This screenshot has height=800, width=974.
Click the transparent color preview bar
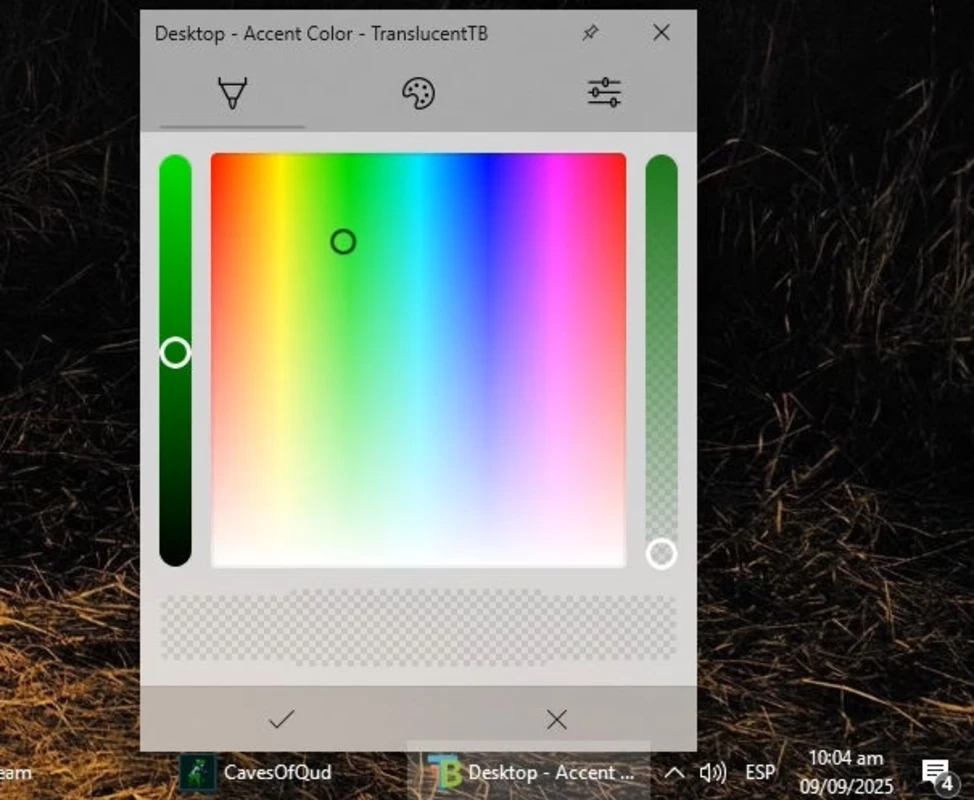point(418,628)
